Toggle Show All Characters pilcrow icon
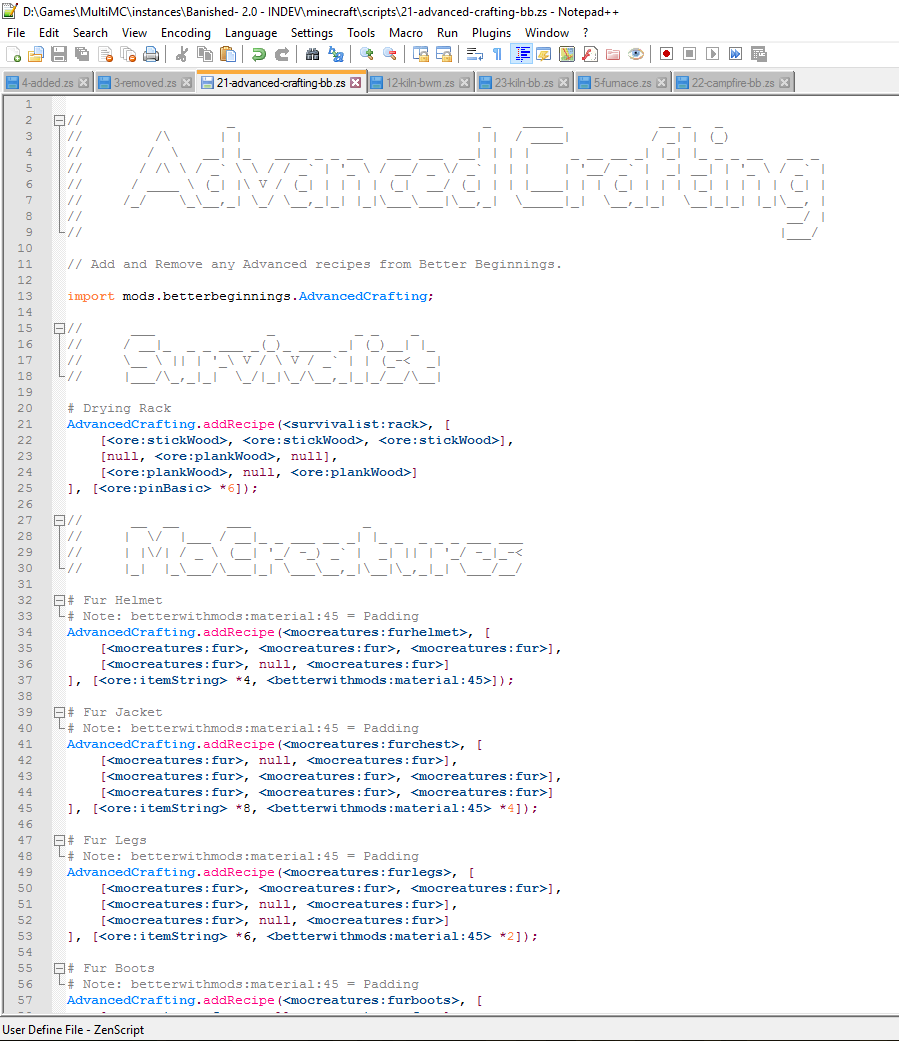 pyautogui.click(x=497, y=54)
